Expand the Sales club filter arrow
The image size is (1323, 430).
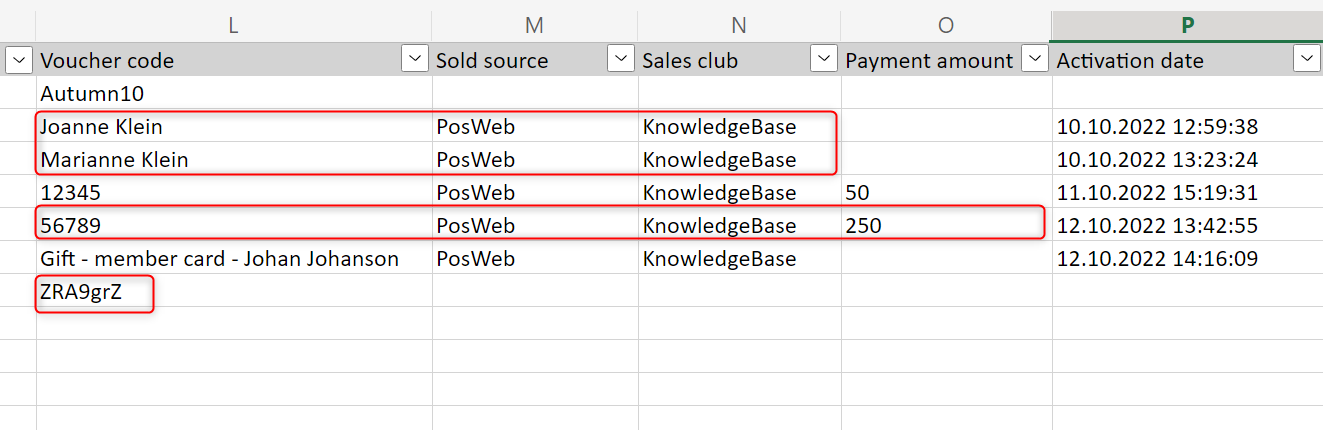pyautogui.click(x=824, y=60)
